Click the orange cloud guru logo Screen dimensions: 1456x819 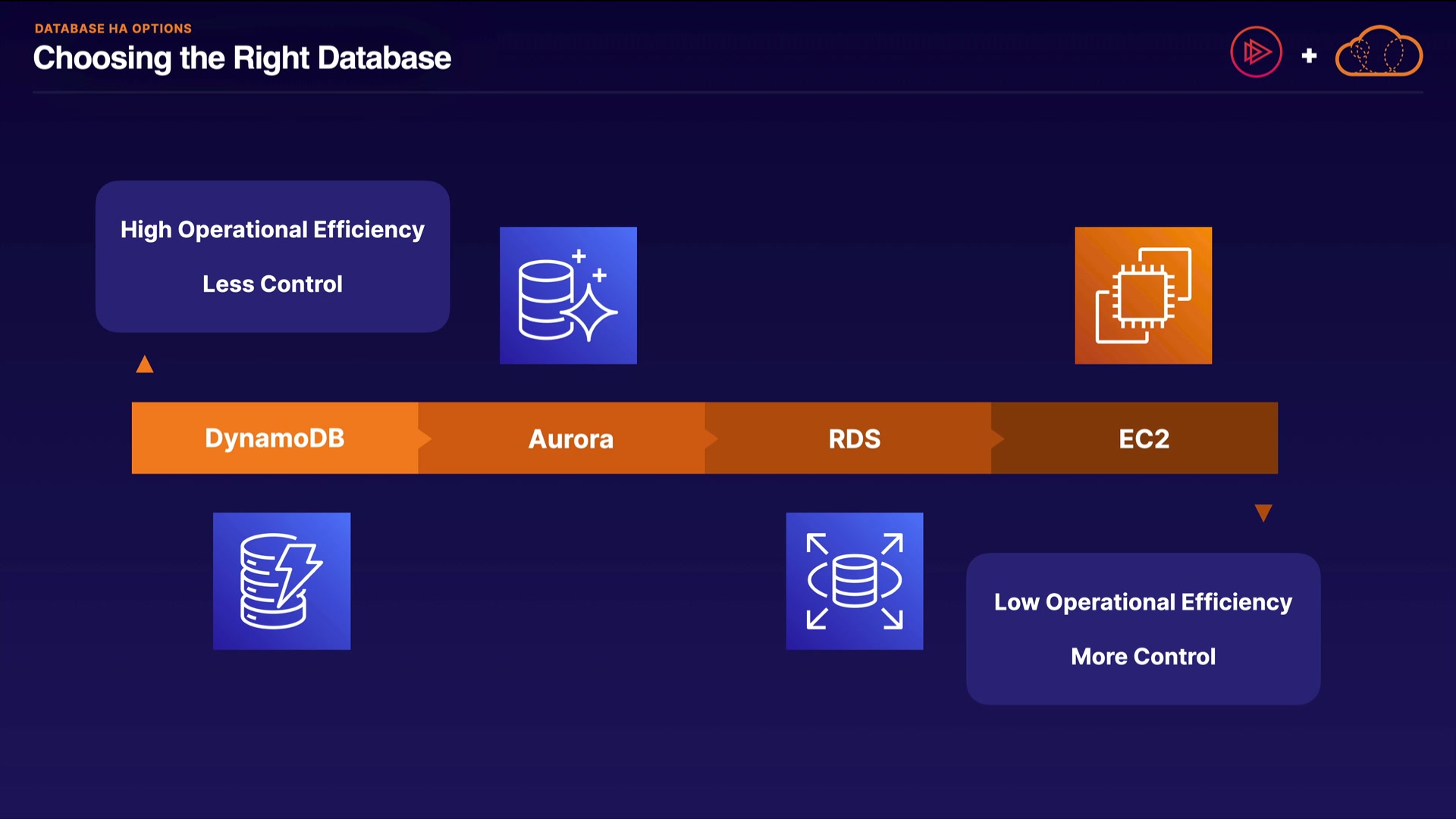(1379, 52)
